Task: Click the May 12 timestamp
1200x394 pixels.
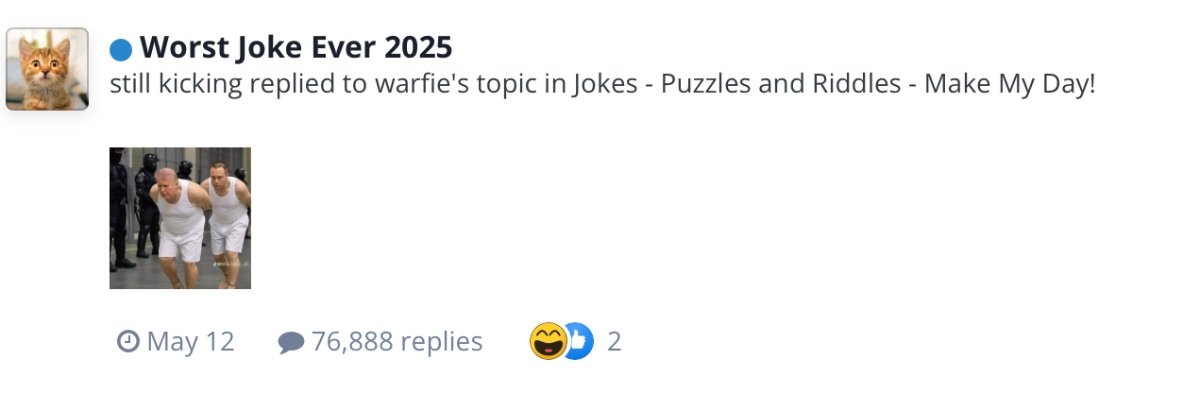Action: (190, 342)
